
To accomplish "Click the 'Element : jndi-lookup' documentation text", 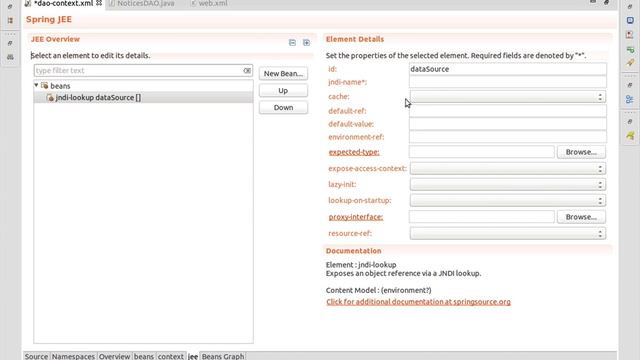I will (361, 264).
